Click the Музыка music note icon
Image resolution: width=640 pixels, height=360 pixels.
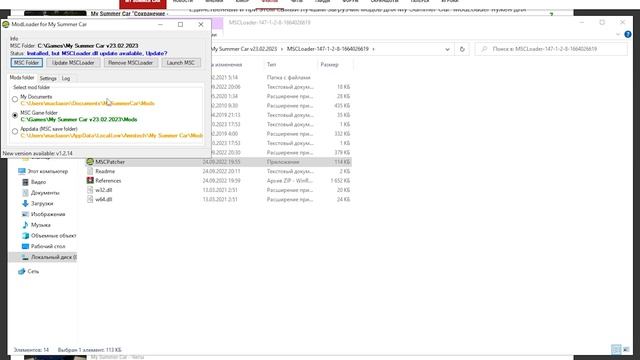pos(25,225)
